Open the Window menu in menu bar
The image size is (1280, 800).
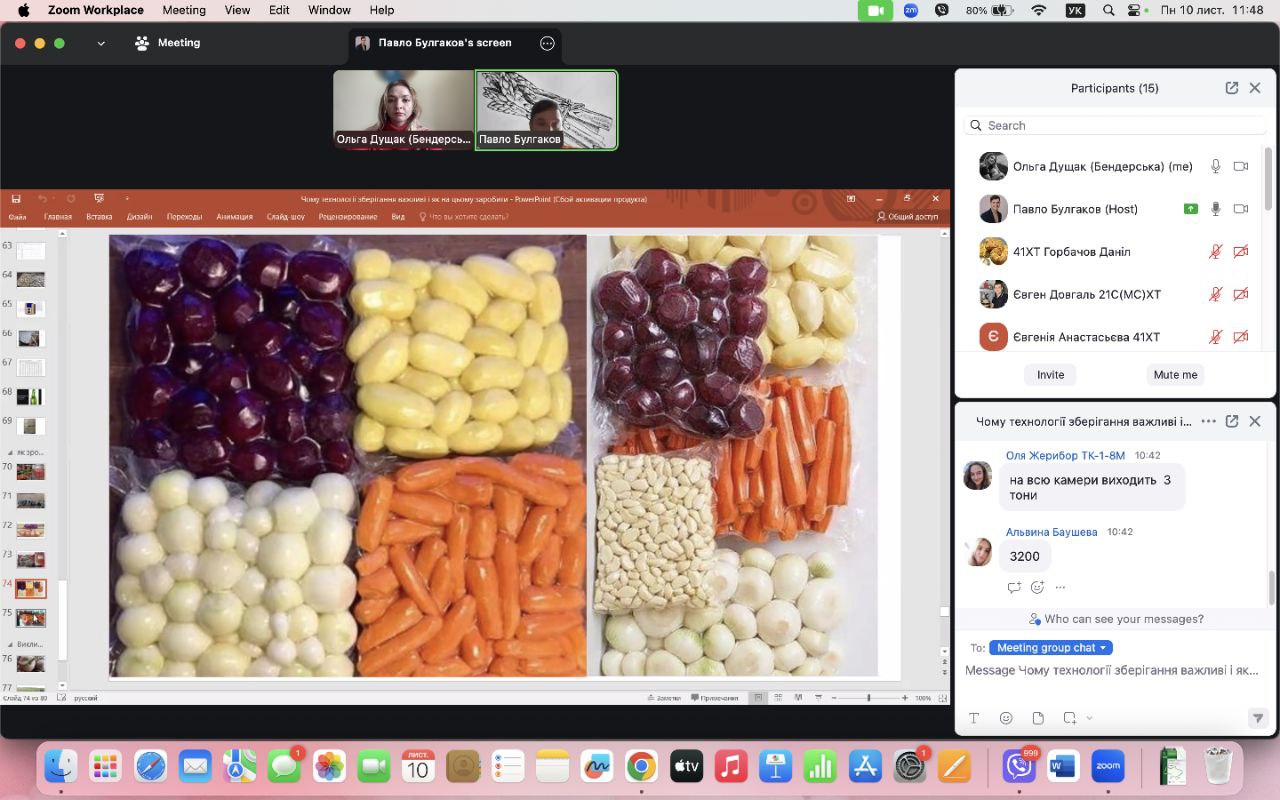pyautogui.click(x=329, y=10)
